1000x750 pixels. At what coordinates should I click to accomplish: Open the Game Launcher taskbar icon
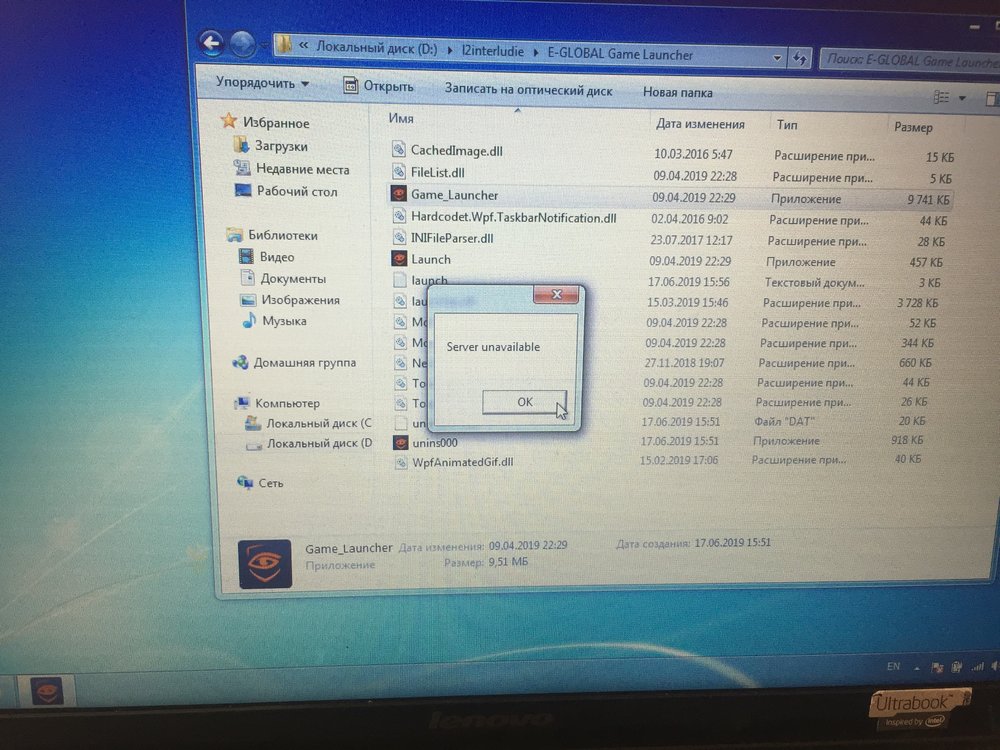46,691
